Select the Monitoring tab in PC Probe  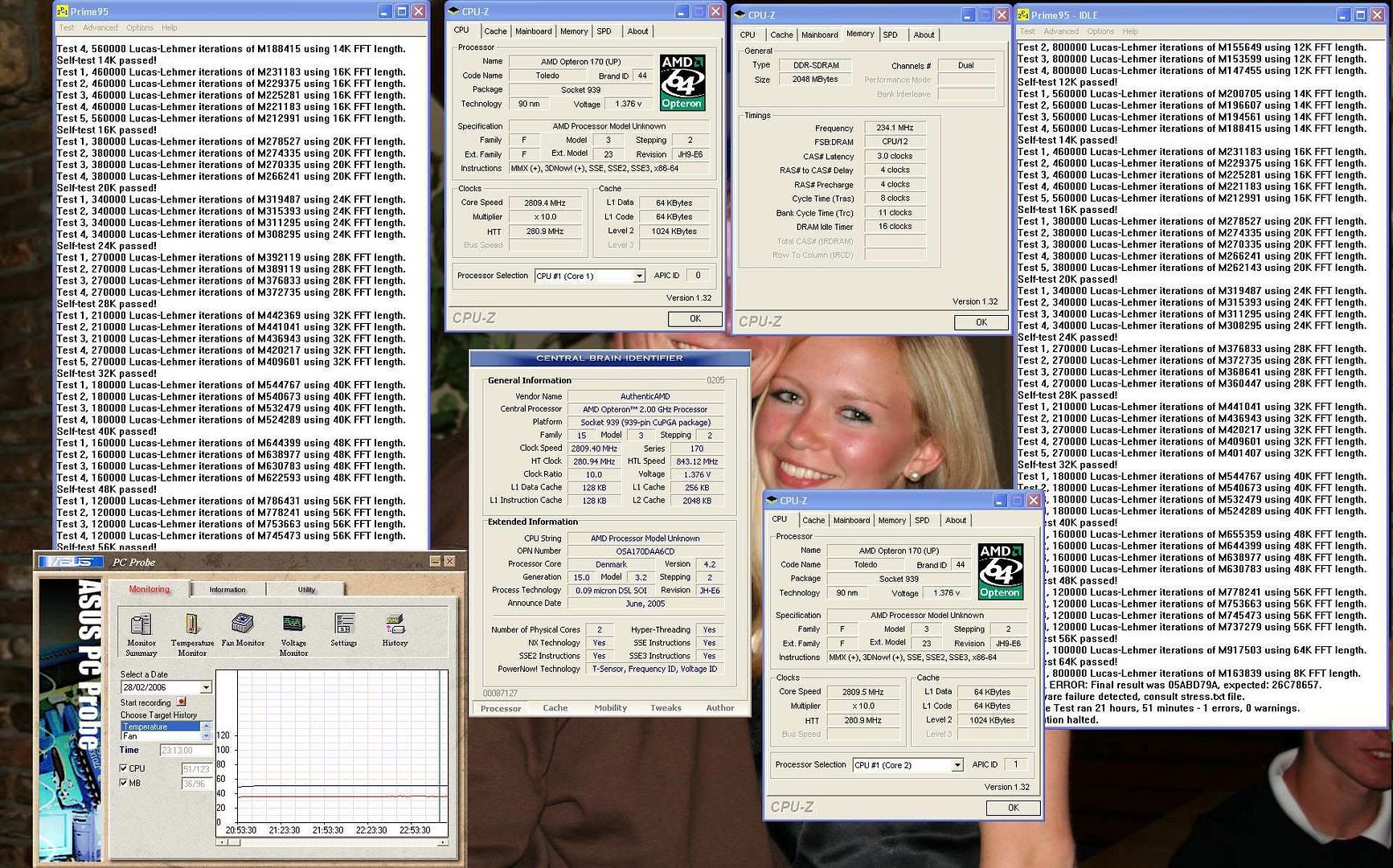point(150,589)
